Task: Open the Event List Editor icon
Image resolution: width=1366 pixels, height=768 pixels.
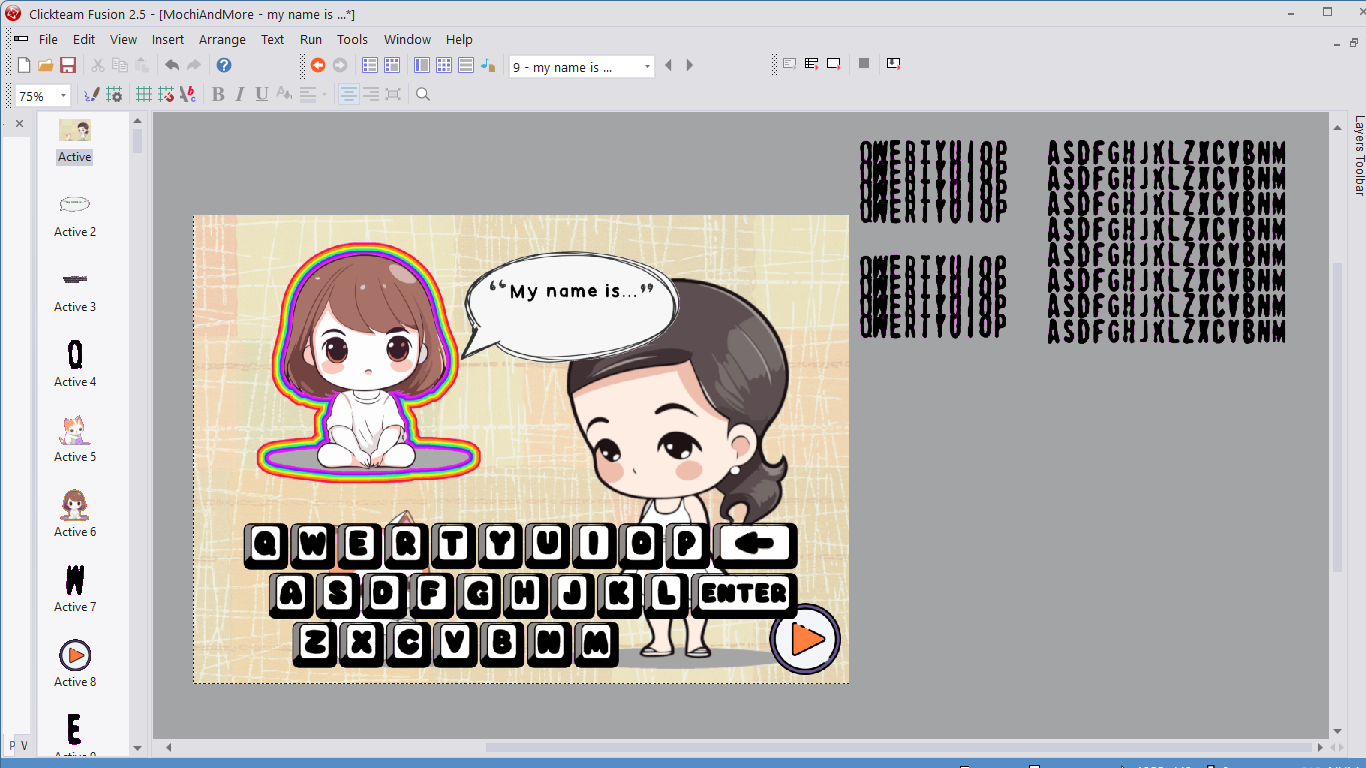Action: coord(466,65)
